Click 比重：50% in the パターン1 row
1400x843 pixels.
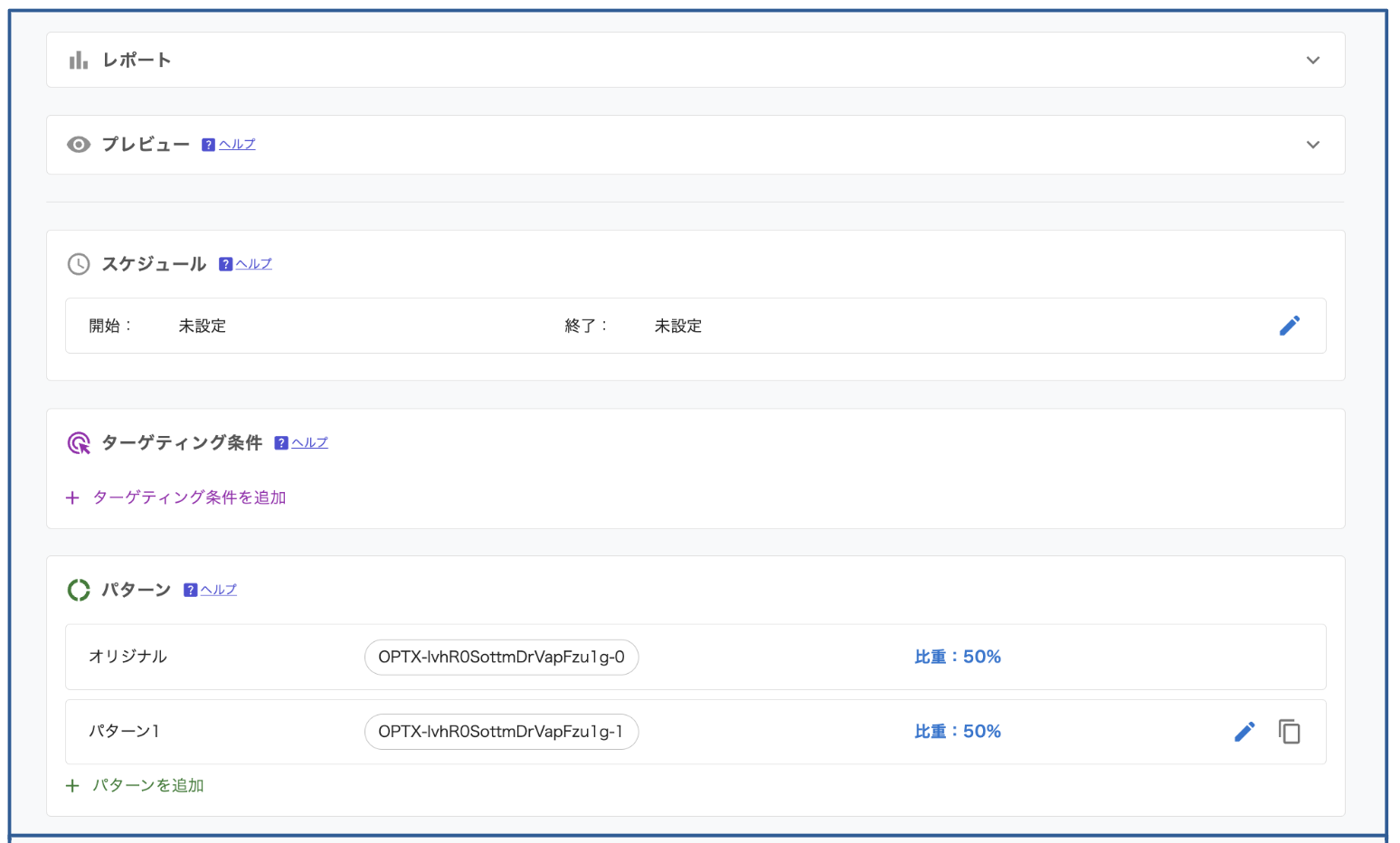pyautogui.click(x=957, y=732)
